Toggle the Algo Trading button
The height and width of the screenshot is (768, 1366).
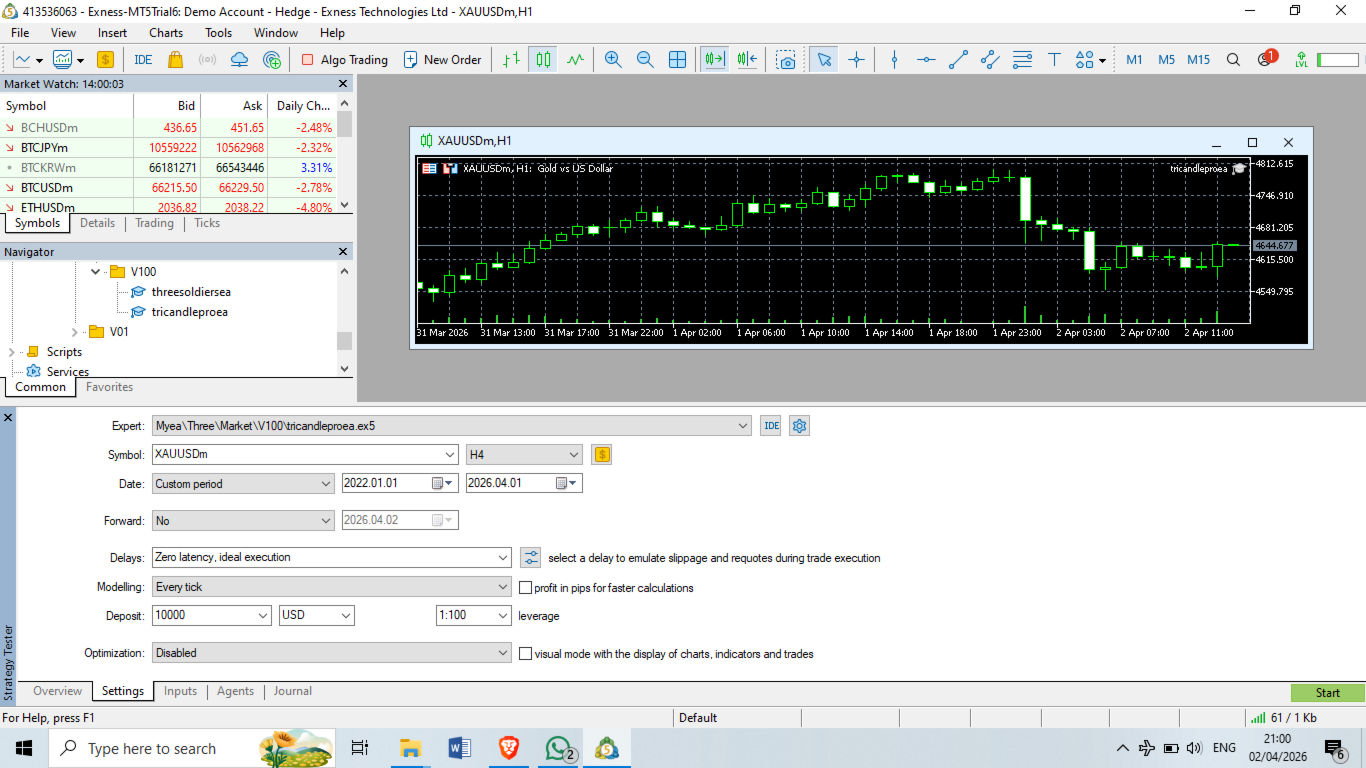[x=344, y=60]
